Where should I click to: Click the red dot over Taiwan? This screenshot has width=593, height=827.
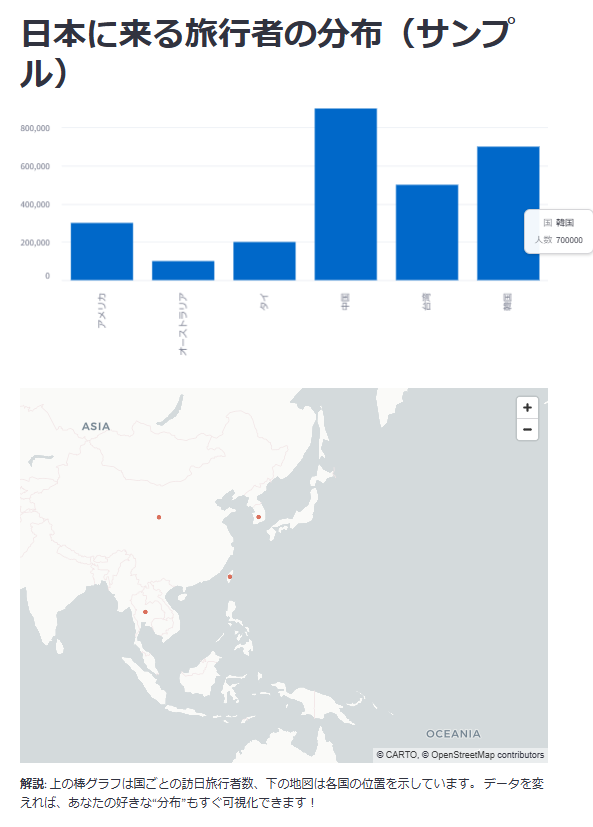point(229,576)
